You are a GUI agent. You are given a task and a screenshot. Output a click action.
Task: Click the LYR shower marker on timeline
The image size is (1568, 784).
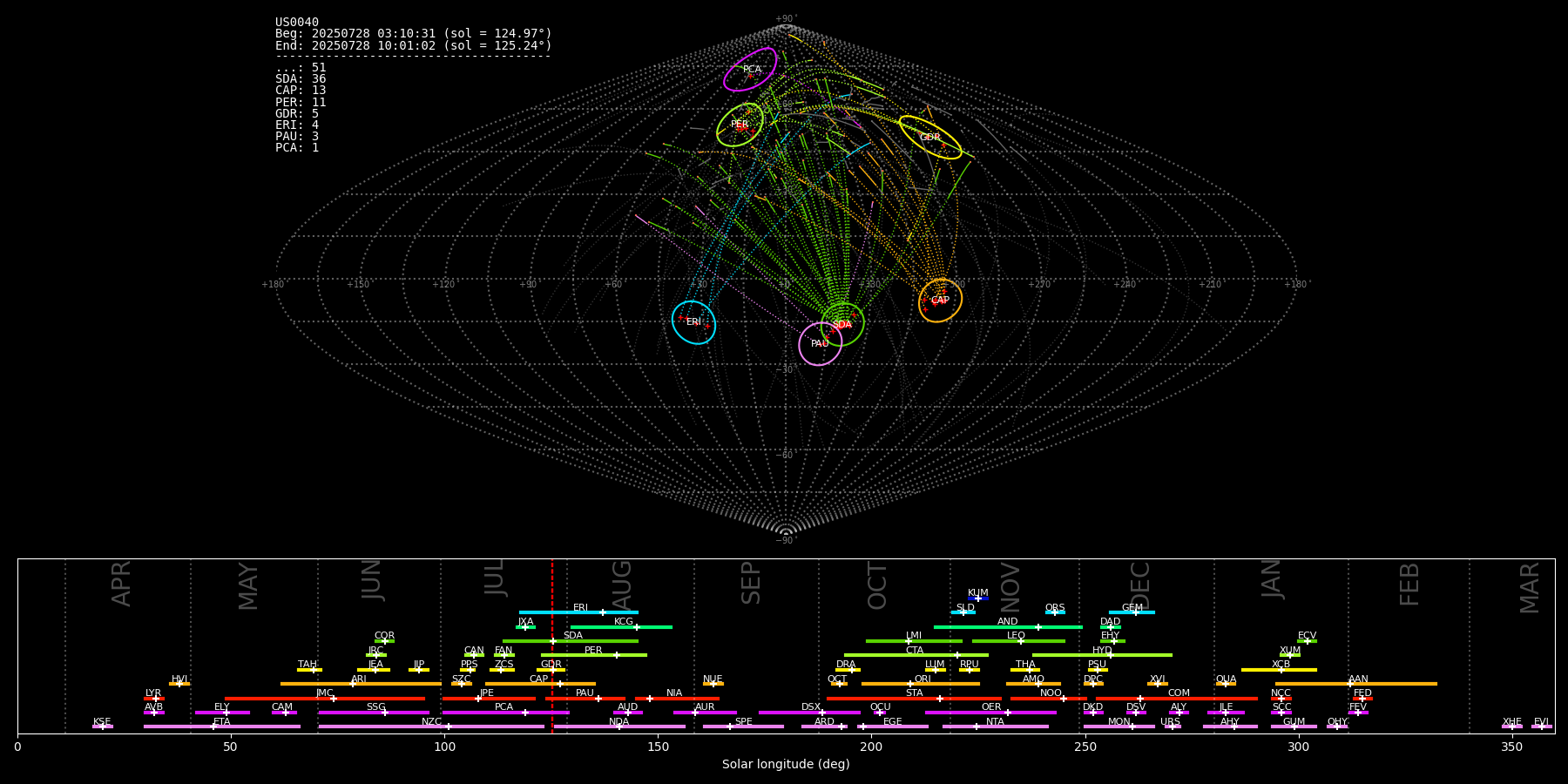(154, 699)
